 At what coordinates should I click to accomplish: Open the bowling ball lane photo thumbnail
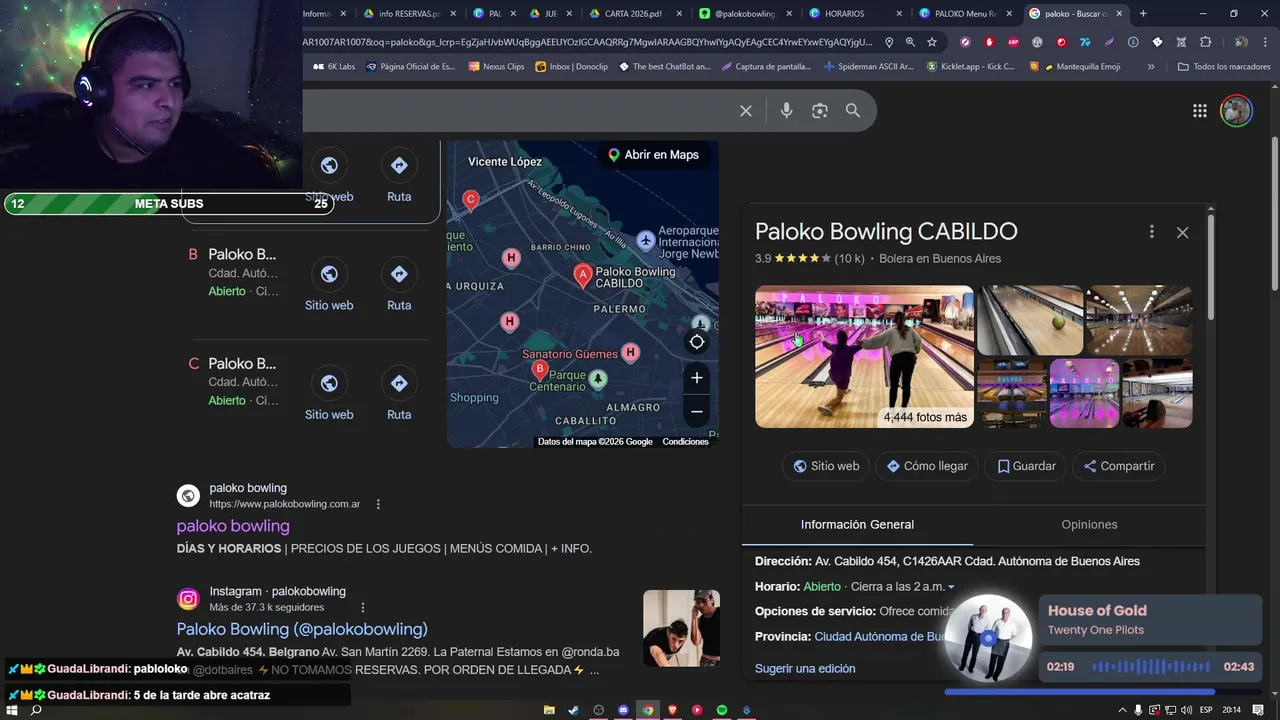pos(1030,320)
